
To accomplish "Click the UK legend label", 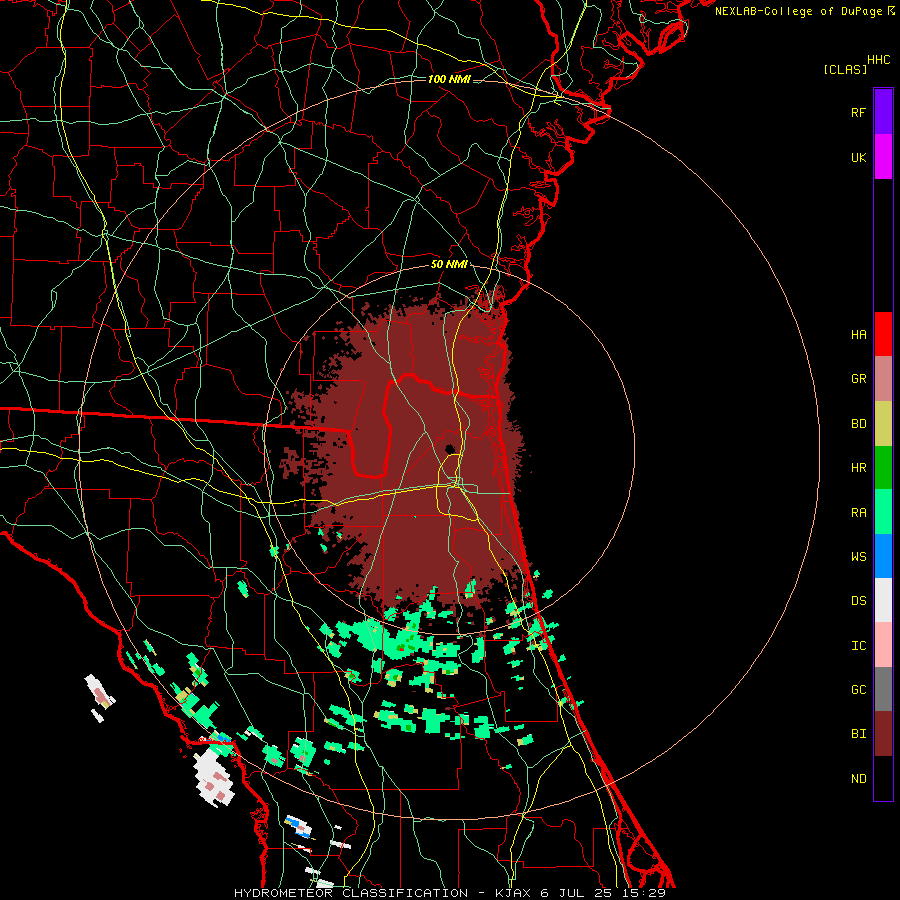I will pyautogui.click(x=858, y=157).
